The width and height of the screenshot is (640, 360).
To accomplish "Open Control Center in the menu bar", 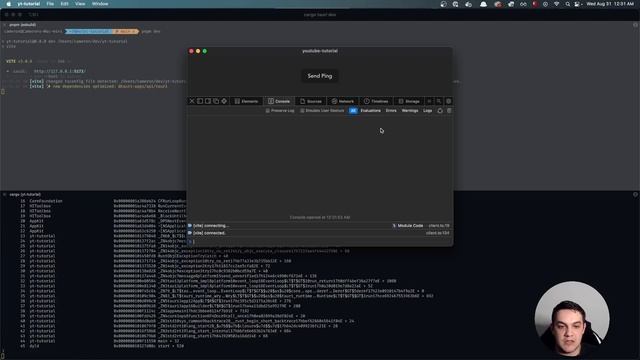I will [x=577, y=4].
